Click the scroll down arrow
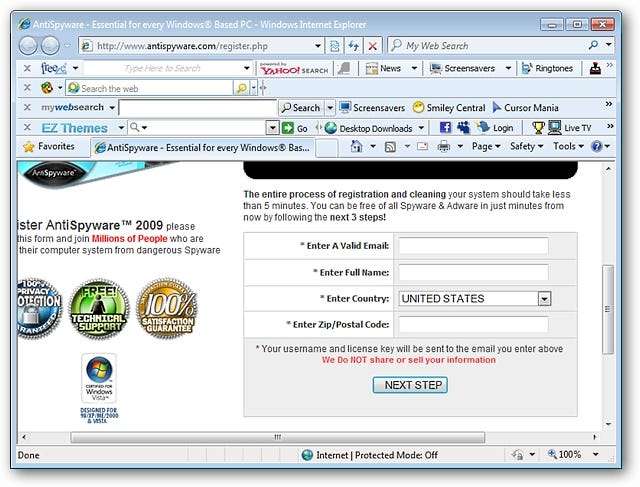 [x=608, y=424]
